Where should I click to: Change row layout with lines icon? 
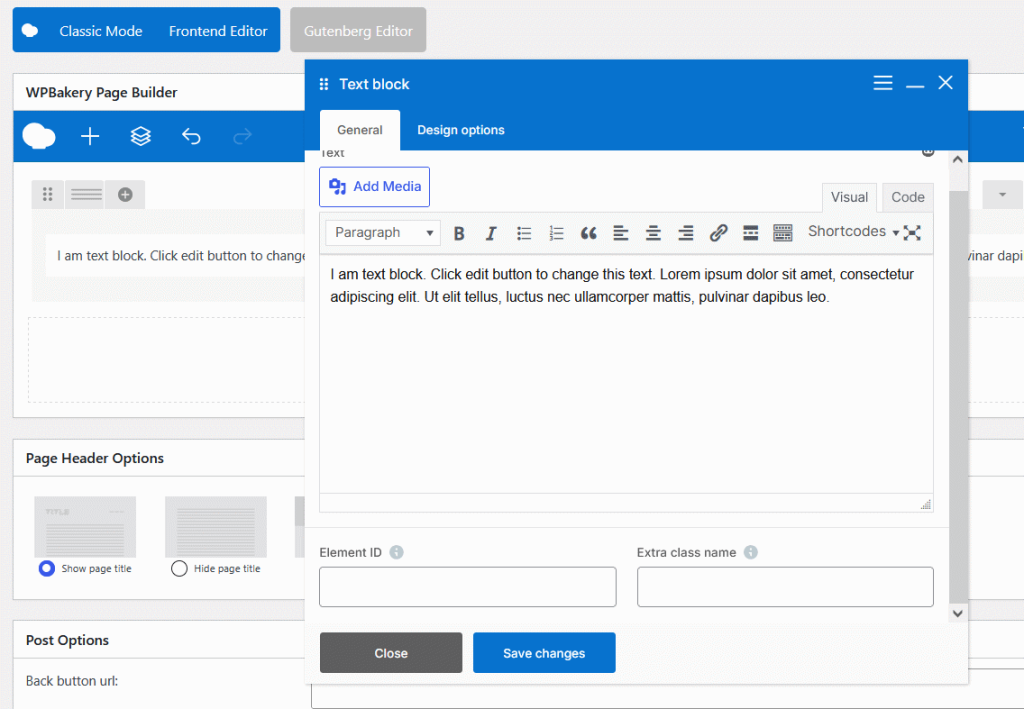point(86,195)
